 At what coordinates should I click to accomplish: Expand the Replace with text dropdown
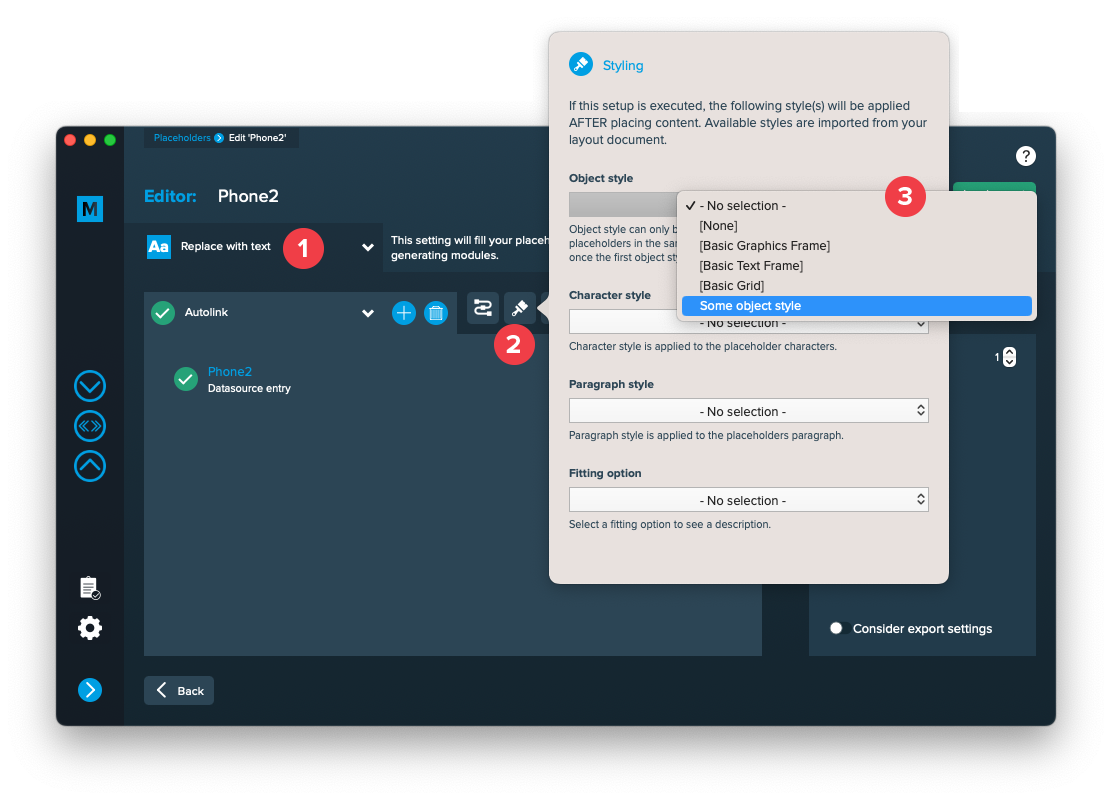[367, 247]
